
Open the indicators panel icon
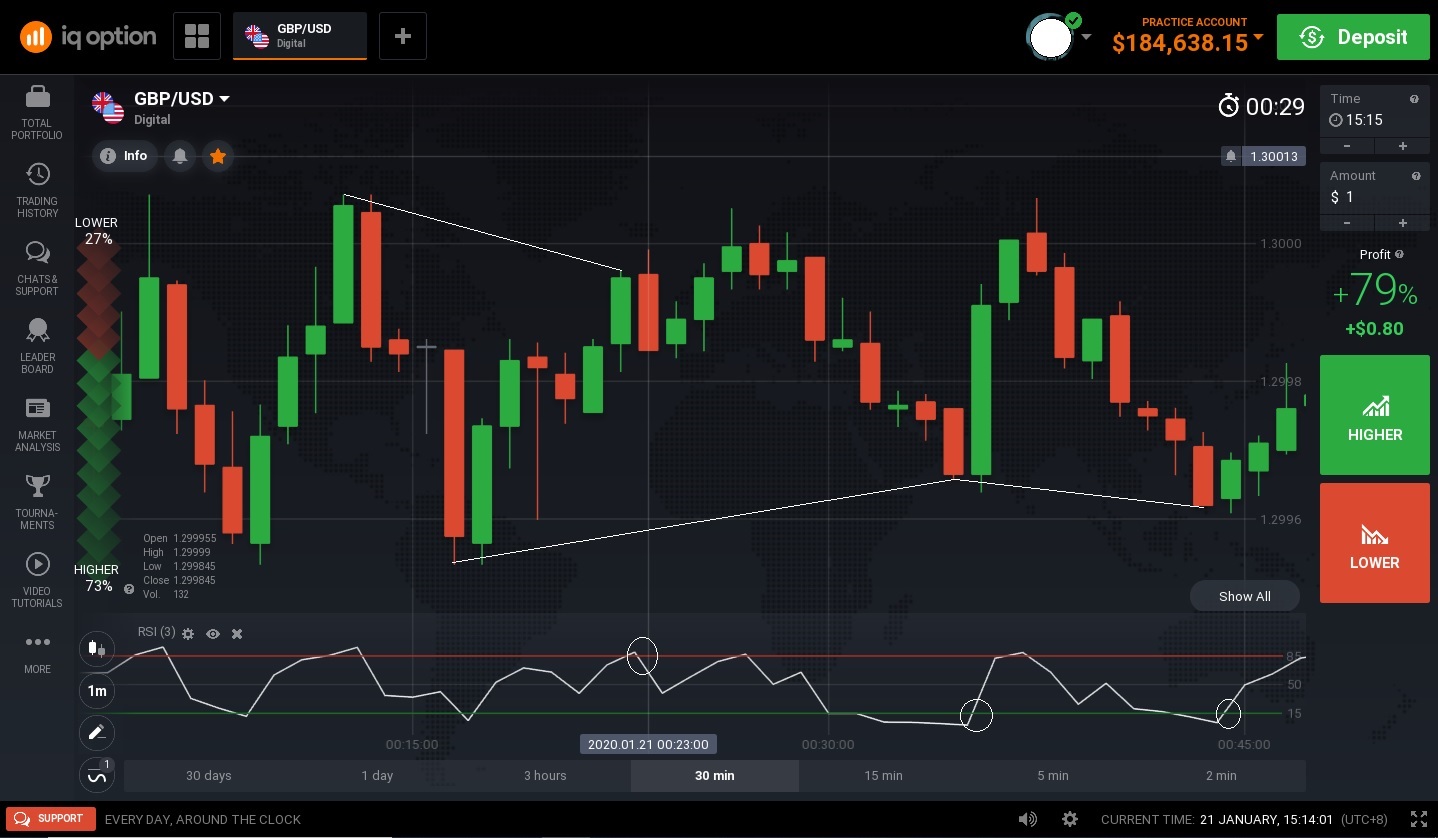click(97, 775)
